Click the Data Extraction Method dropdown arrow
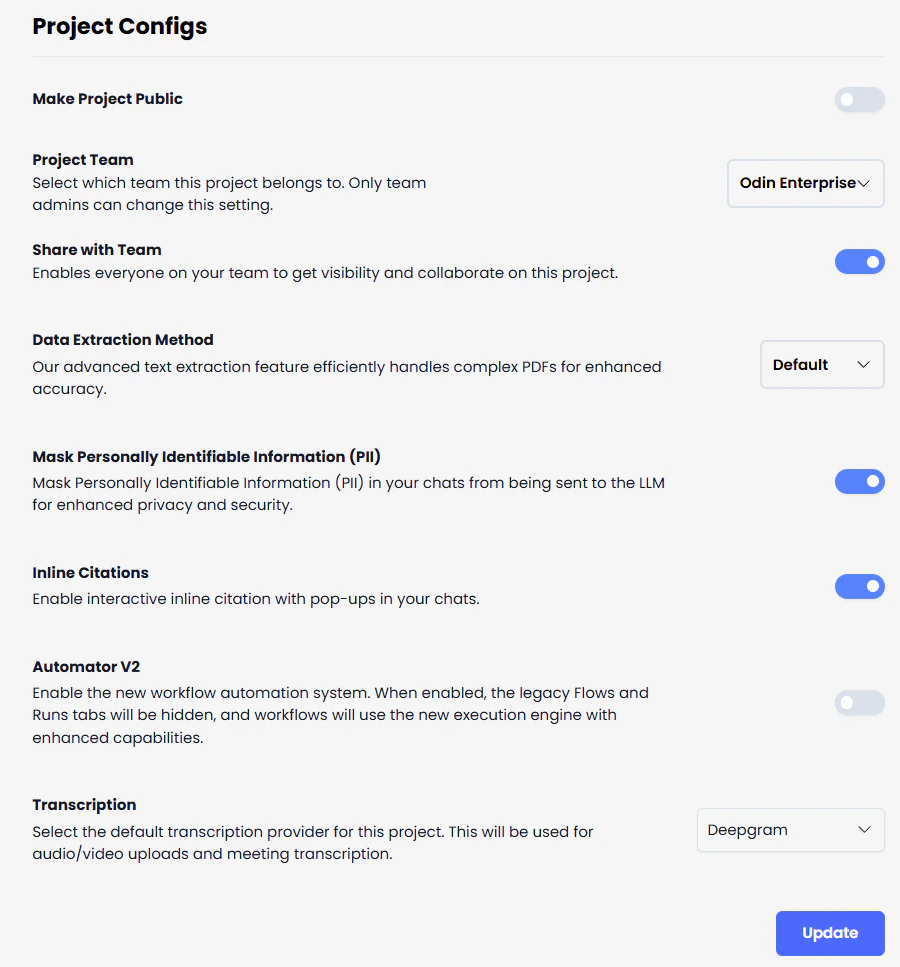The height and width of the screenshot is (967, 900). (866, 364)
